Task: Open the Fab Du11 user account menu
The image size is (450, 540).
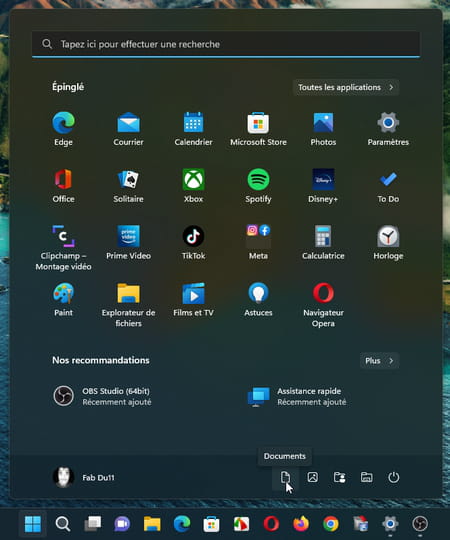Action: pos(84,477)
